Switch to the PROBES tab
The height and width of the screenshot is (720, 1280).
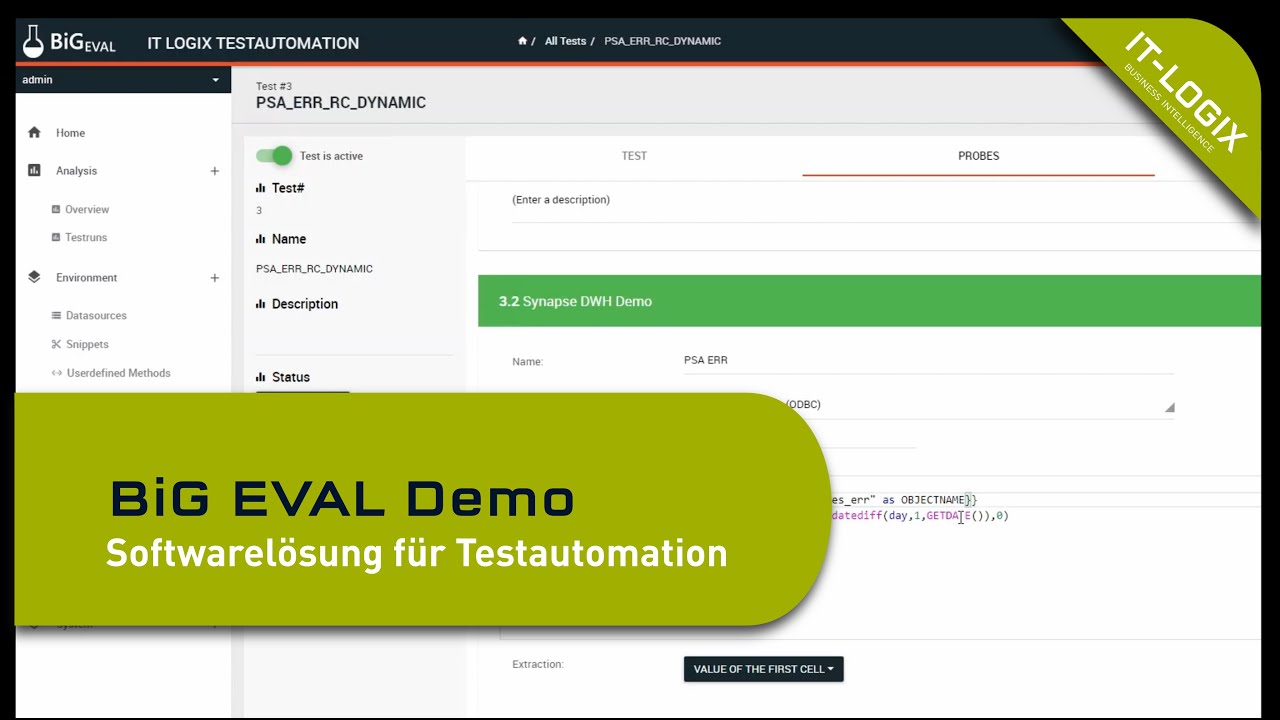(978, 156)
